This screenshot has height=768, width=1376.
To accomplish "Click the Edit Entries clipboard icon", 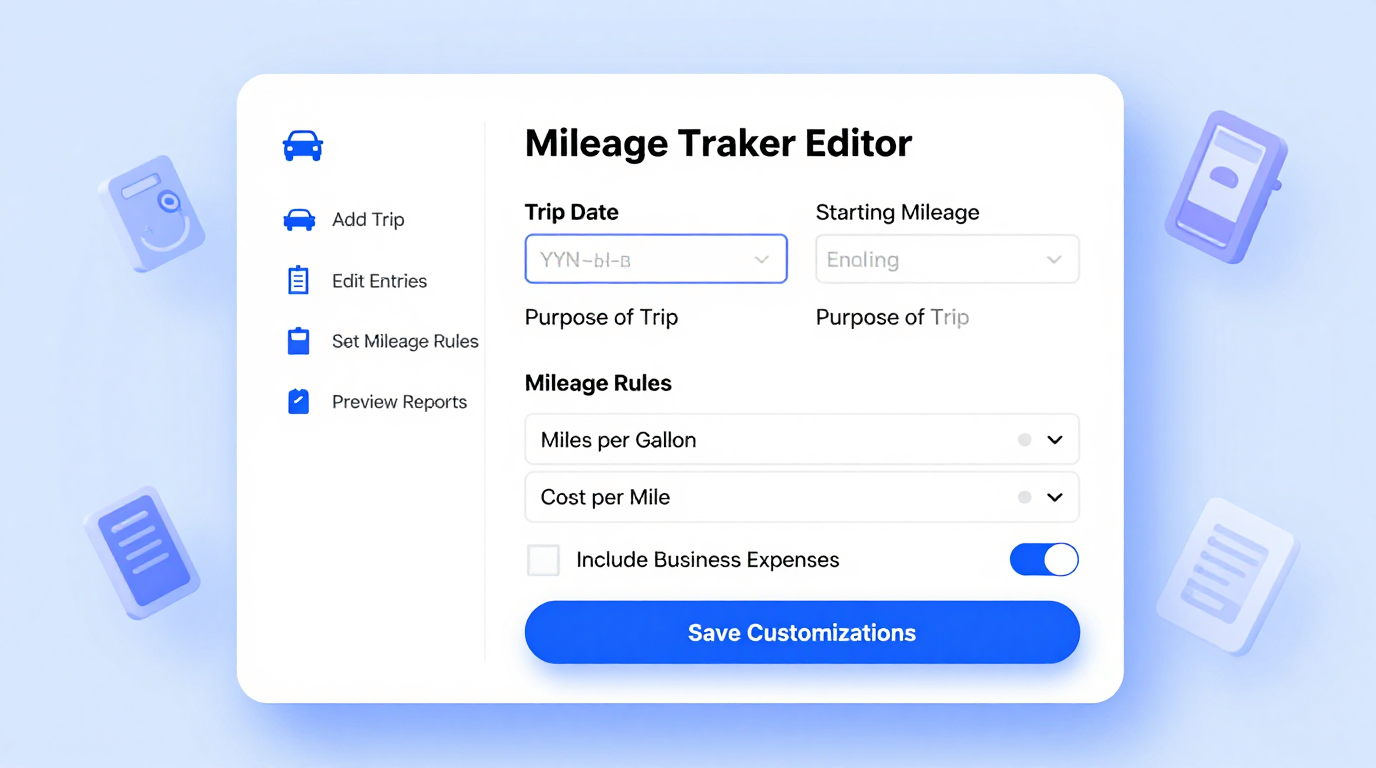I will pyautogui.click(x=298, y=280).
